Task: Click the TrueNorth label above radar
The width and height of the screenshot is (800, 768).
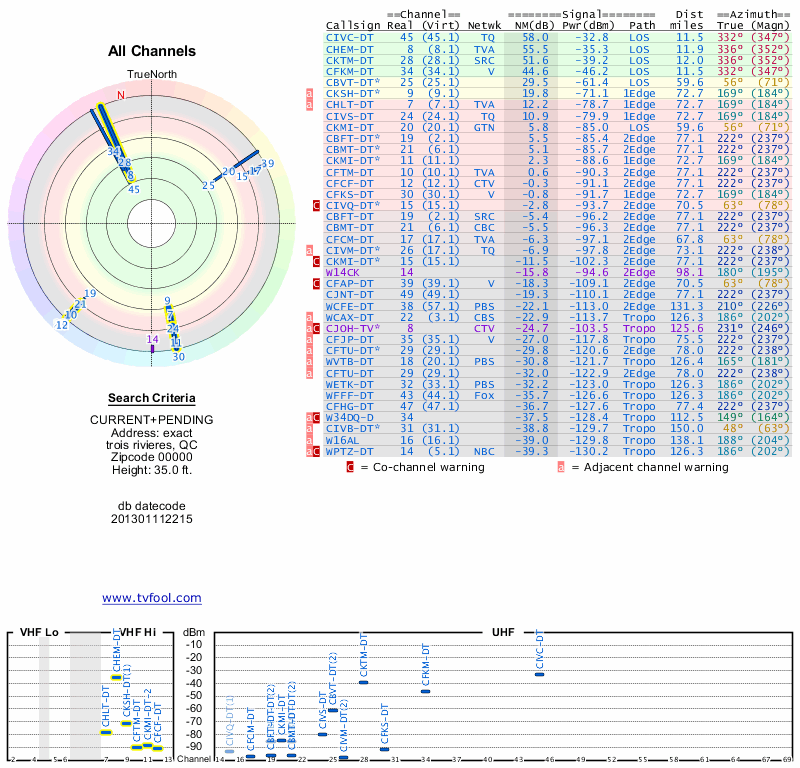Action: pos(151,75)
